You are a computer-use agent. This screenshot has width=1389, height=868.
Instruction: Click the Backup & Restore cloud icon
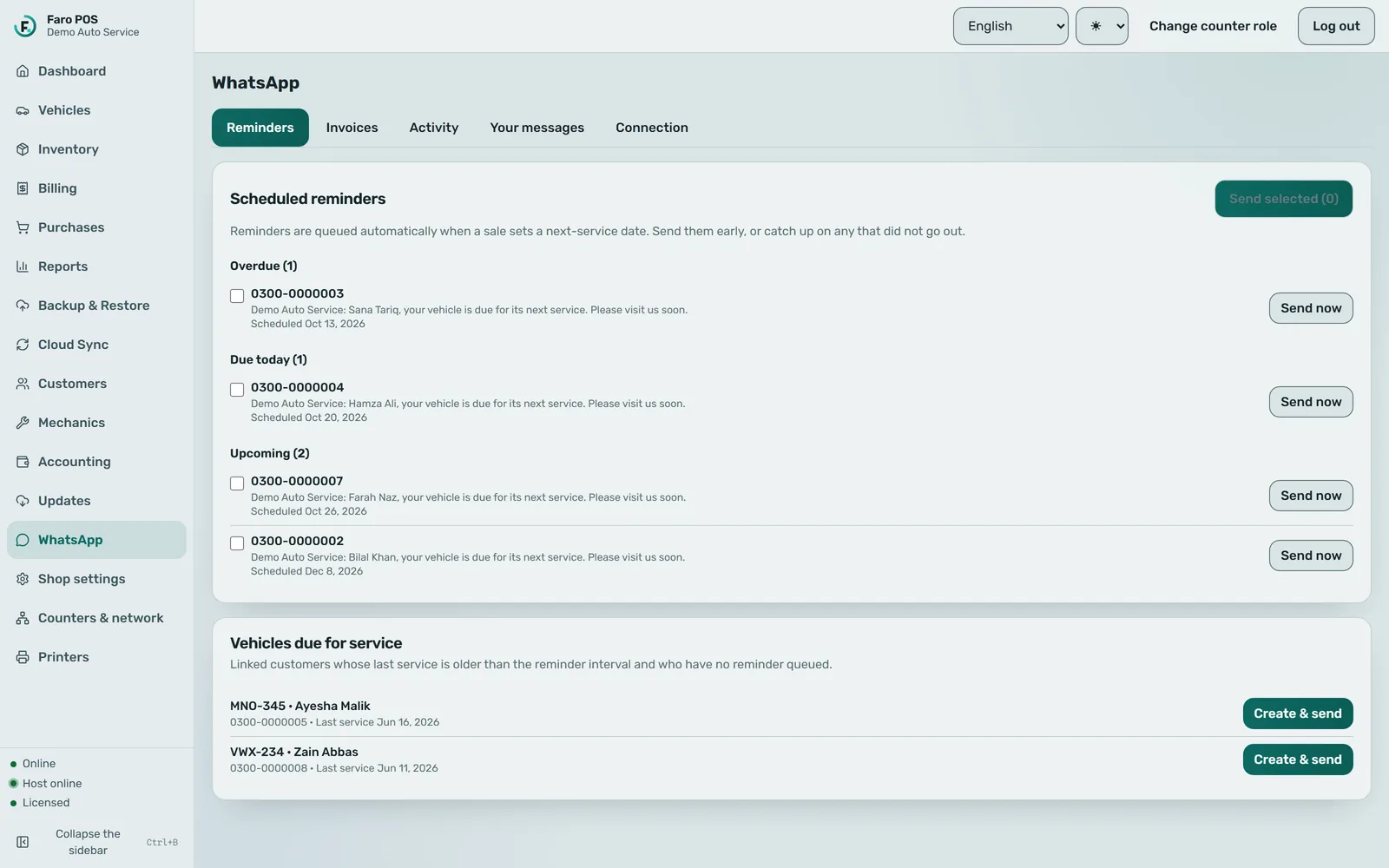click(x=23, y=306)
